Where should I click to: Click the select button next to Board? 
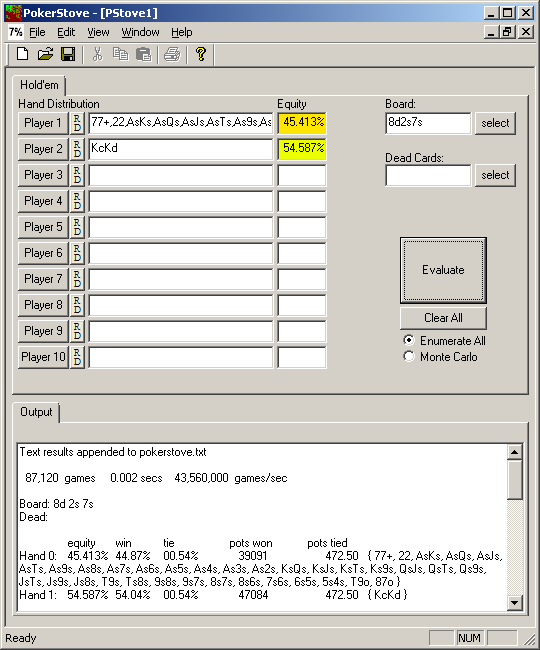pyautogui.click(x=495, y=123)
